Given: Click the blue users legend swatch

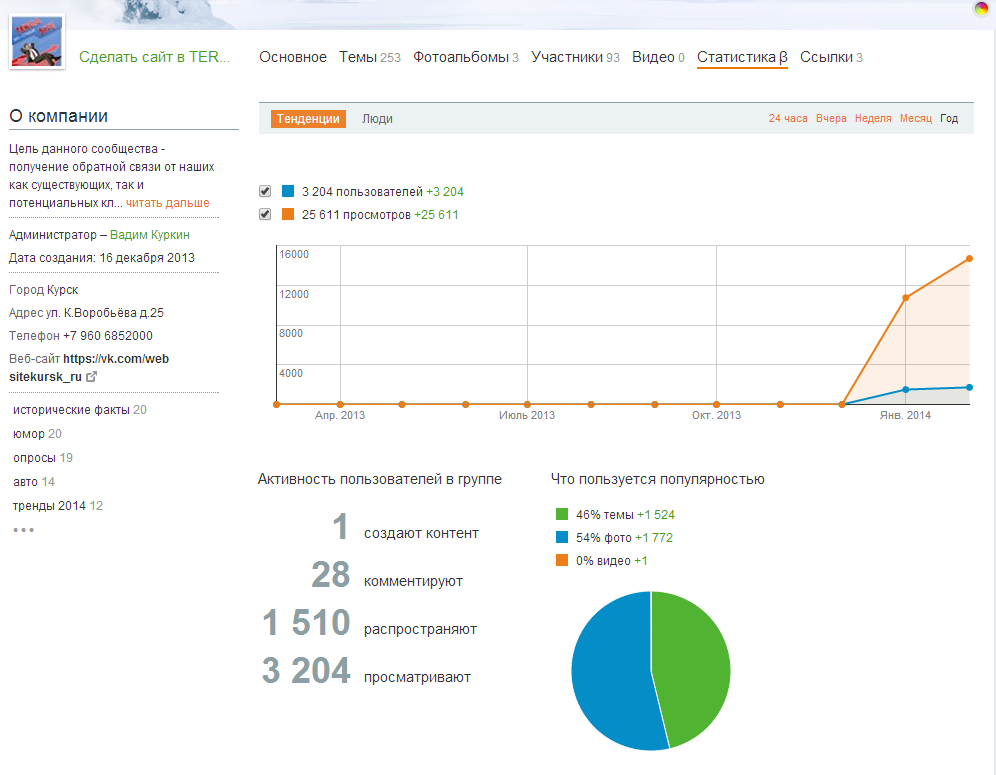Looking at the screenshot, I should point(288,191).
